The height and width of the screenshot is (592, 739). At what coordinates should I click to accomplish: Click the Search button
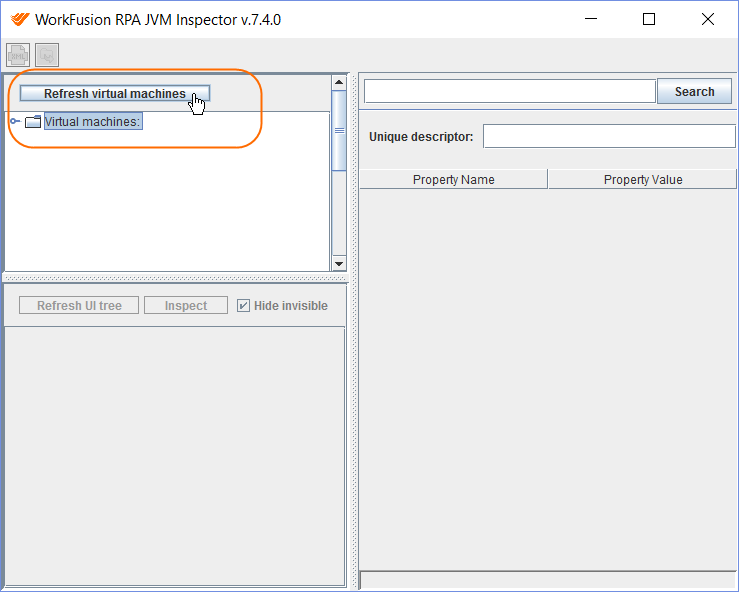point(694,91)
